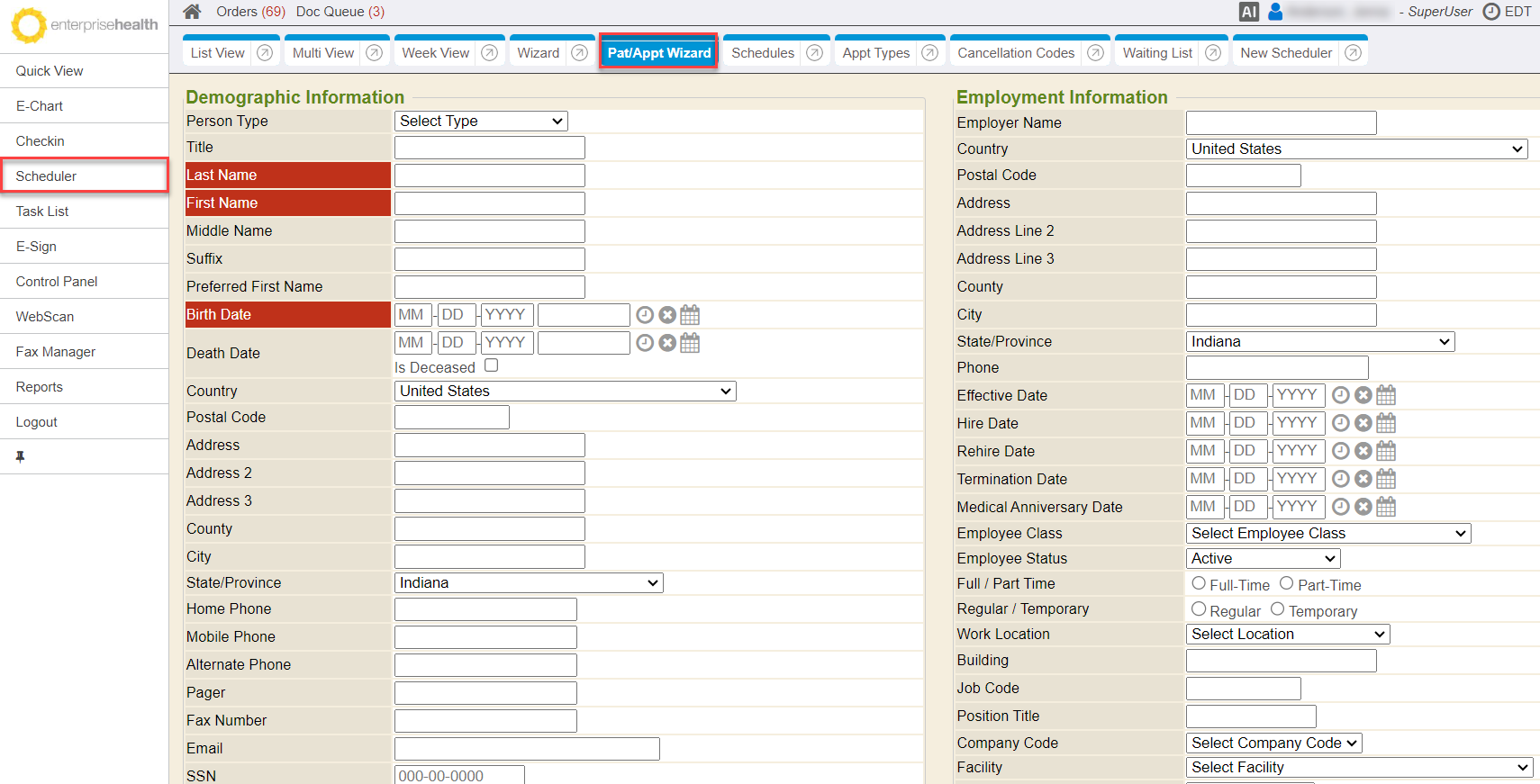This screenshot has width=1540, height=784.
Task: Expand the Select Employee Class dropdown
Action: click(1327, 534)
